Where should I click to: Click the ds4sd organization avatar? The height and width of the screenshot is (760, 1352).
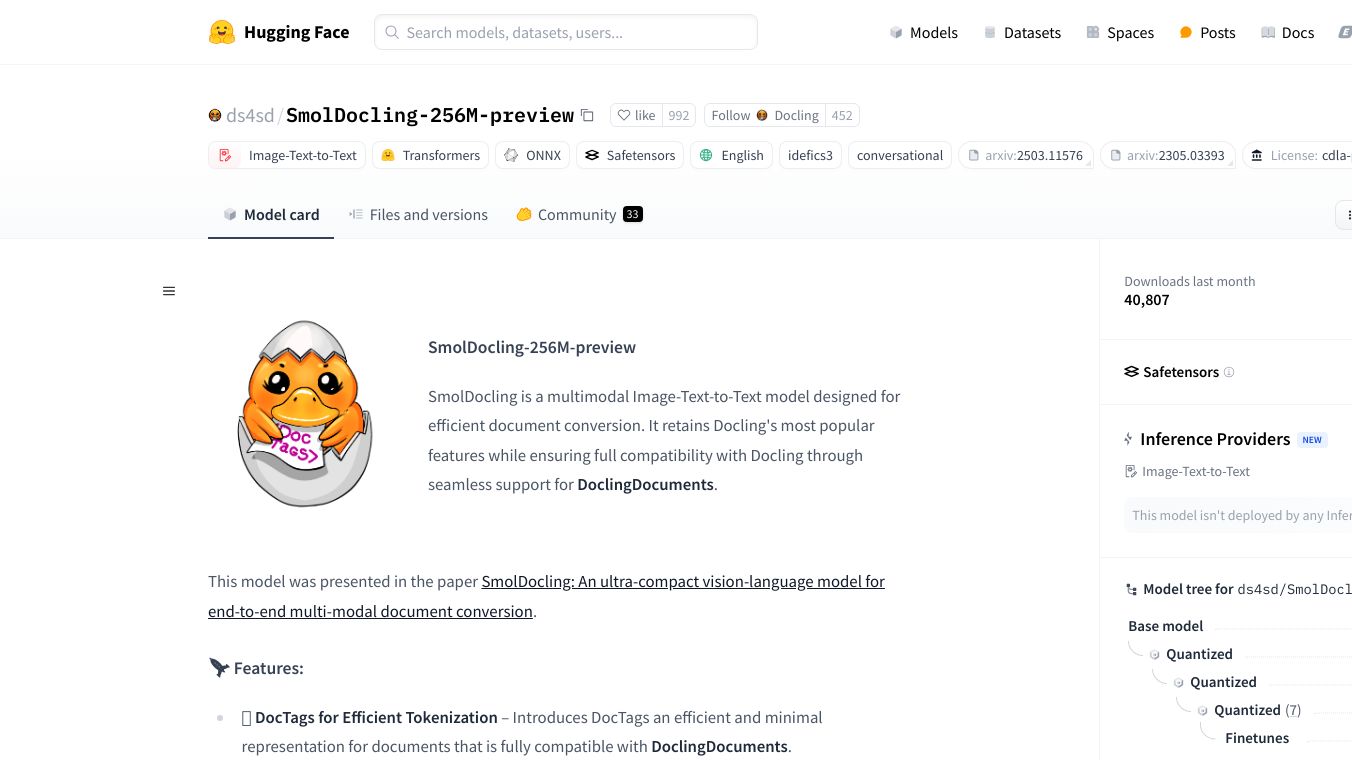point(215,115)
